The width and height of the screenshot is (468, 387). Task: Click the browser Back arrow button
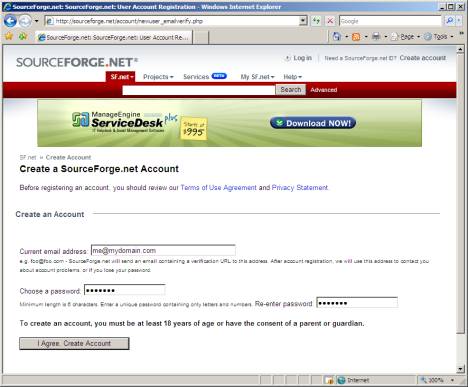(10, 21)
